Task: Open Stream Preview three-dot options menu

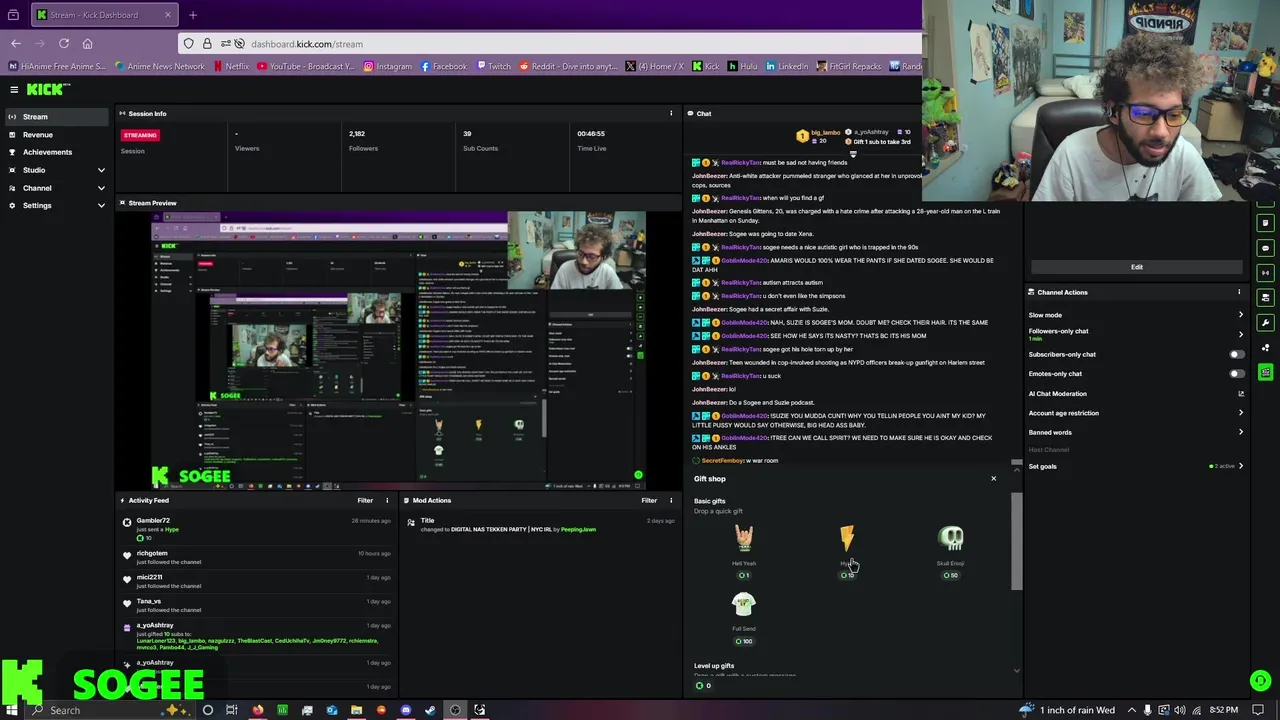Action: click(x=671, y=203)
